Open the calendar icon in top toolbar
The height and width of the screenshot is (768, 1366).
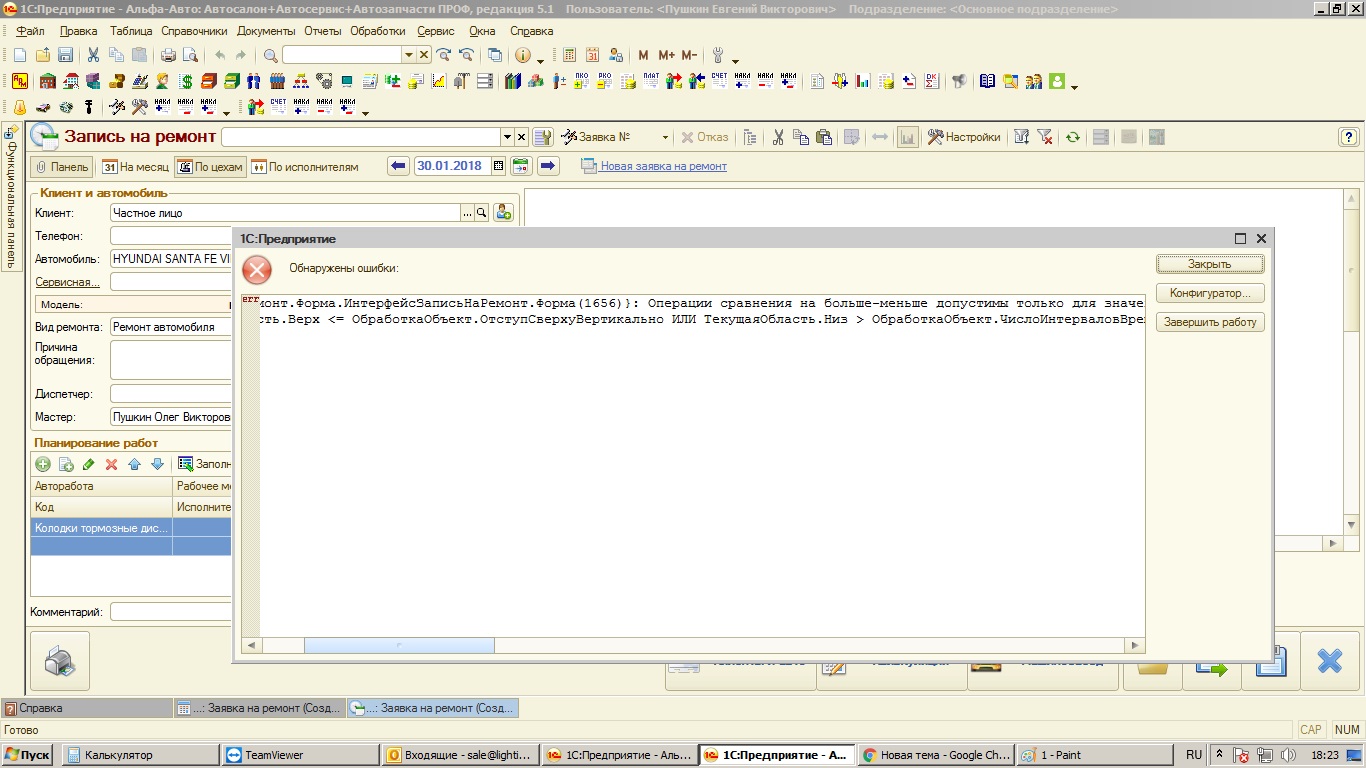pyautogui.click(x=593, y=55)
